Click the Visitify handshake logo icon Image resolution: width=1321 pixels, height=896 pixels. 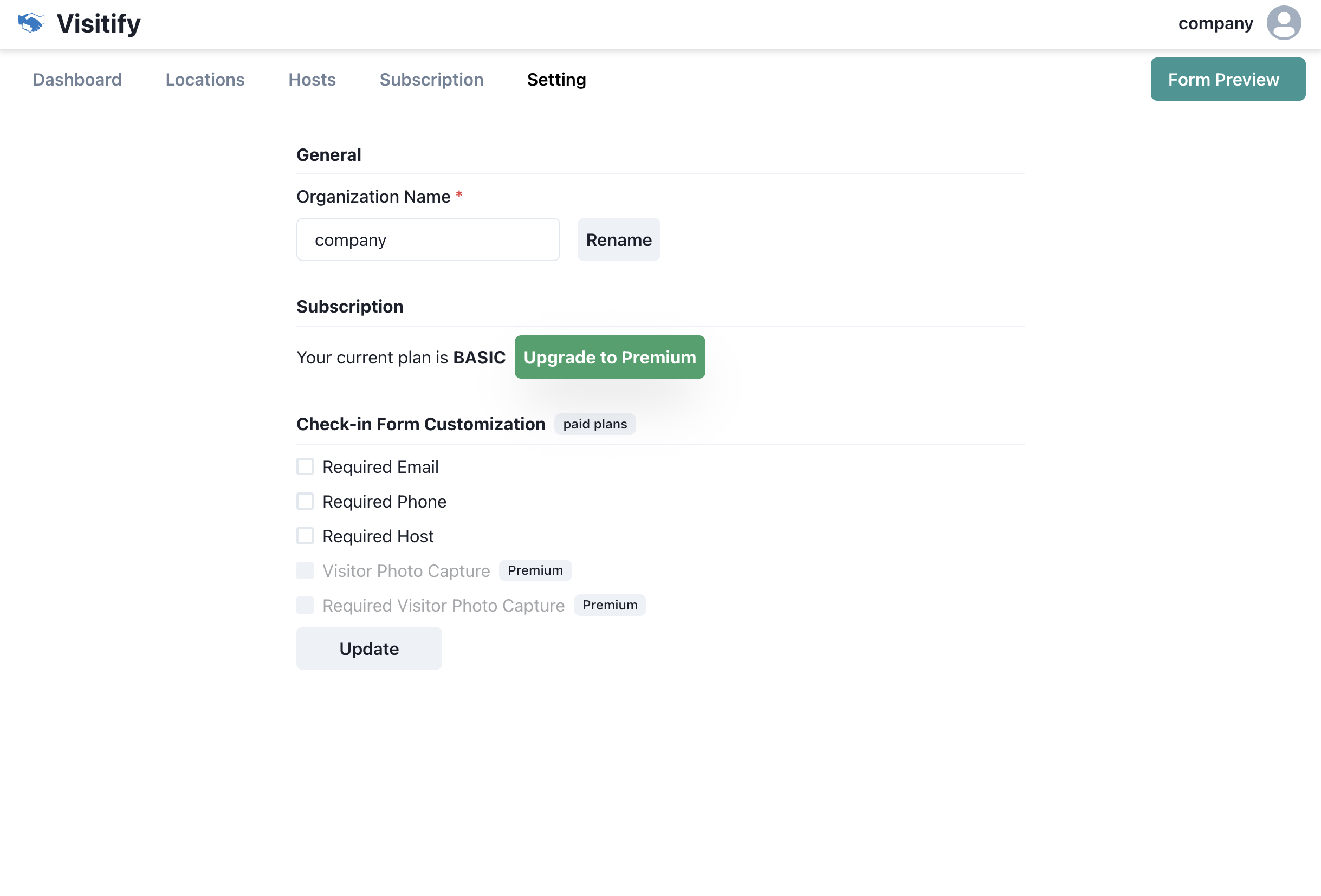(x=31, y=23)
